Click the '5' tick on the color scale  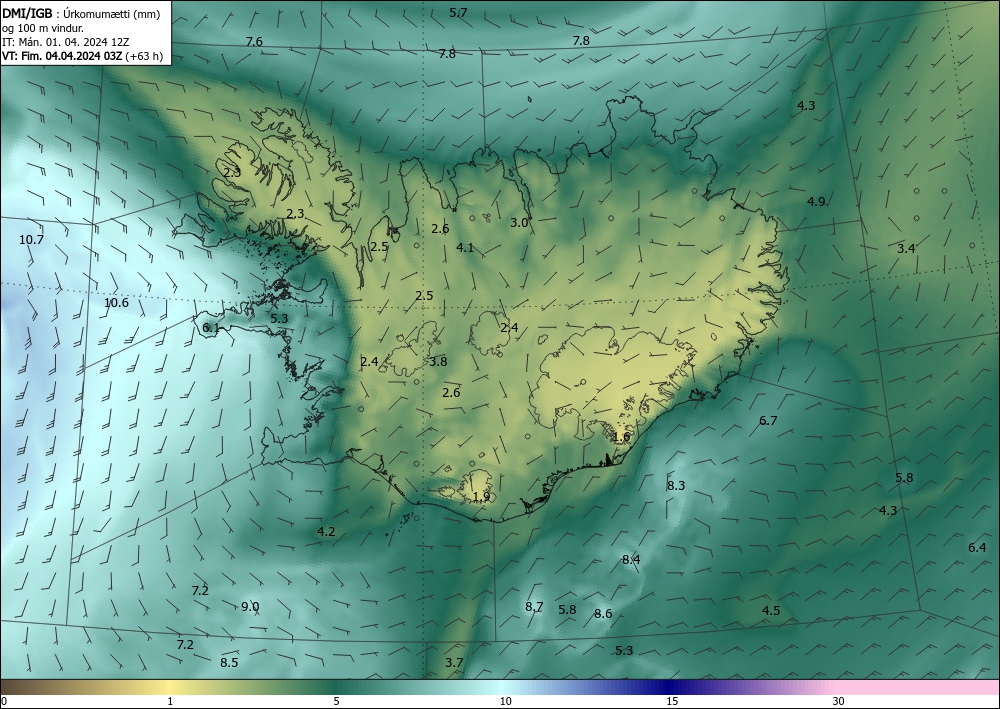[336, 702]
